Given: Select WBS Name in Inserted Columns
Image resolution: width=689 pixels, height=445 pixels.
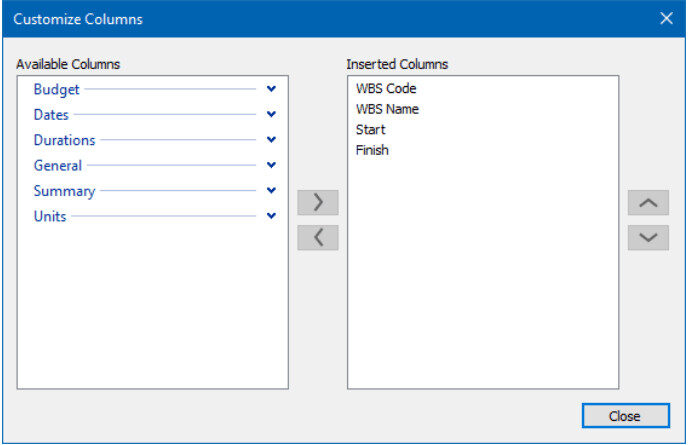Looking at the screenshot, I should 387,109.
